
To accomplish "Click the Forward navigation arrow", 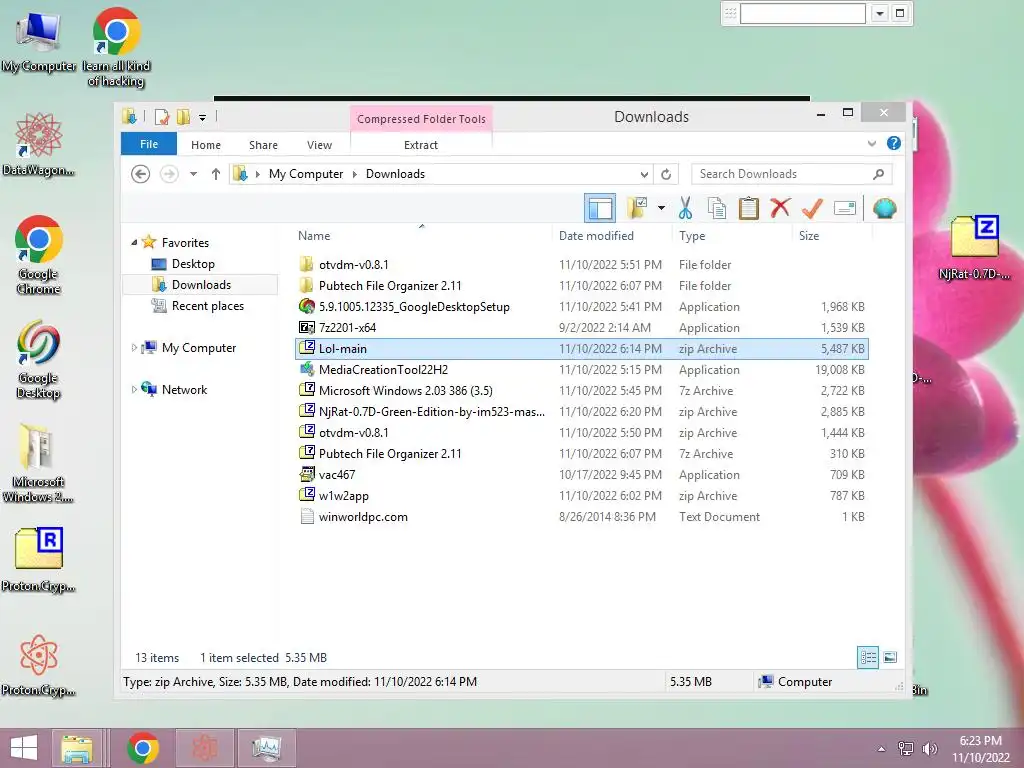I will coord(169,174).
